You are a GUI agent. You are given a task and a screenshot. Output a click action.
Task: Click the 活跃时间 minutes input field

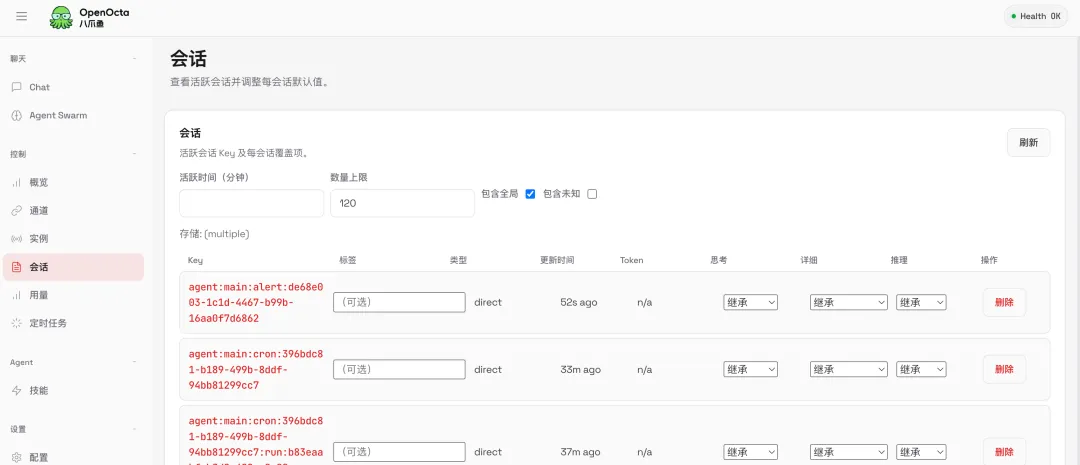[x=251, y=203]
